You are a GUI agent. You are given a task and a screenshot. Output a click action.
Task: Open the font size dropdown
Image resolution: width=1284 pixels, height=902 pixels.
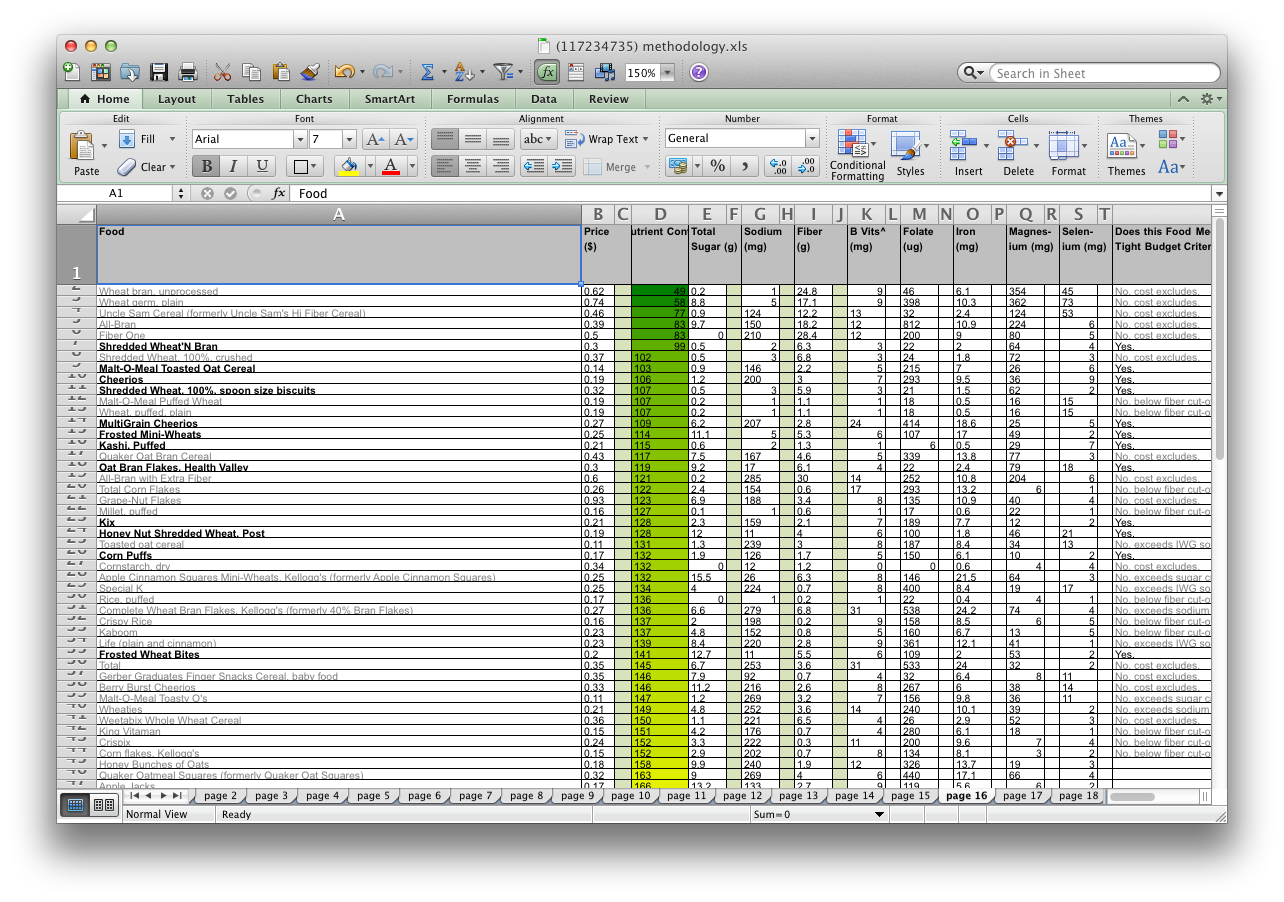pos(349,139)
